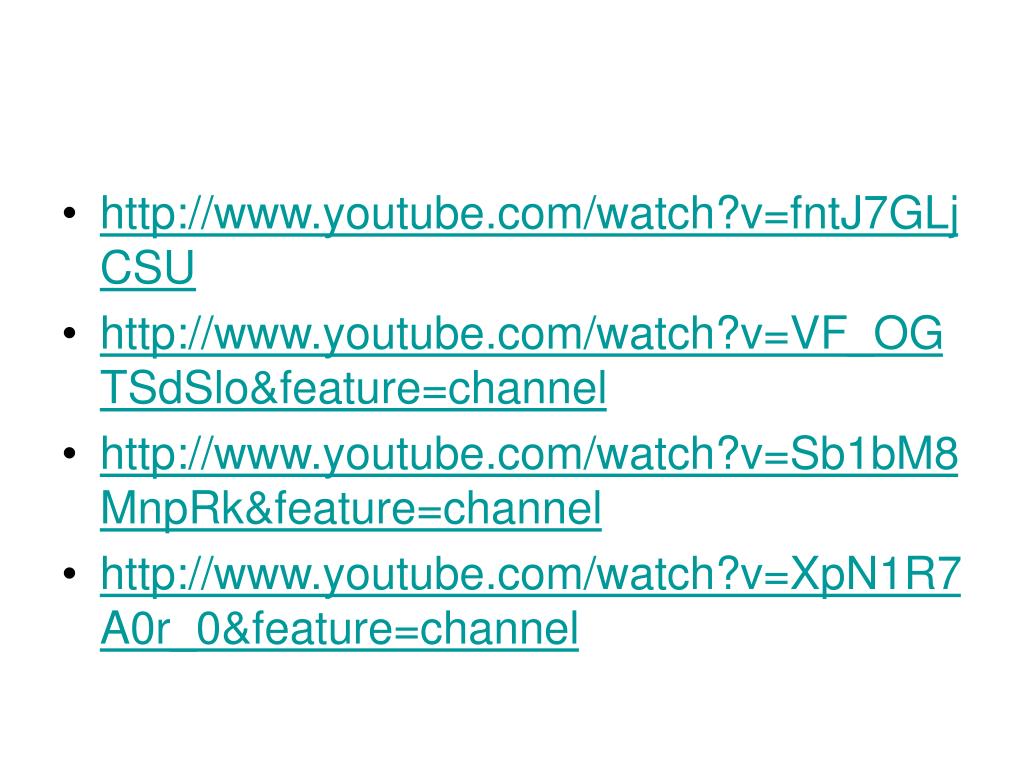
Task: Click the wrapped link text "CSU"
Action: point(148,268)
